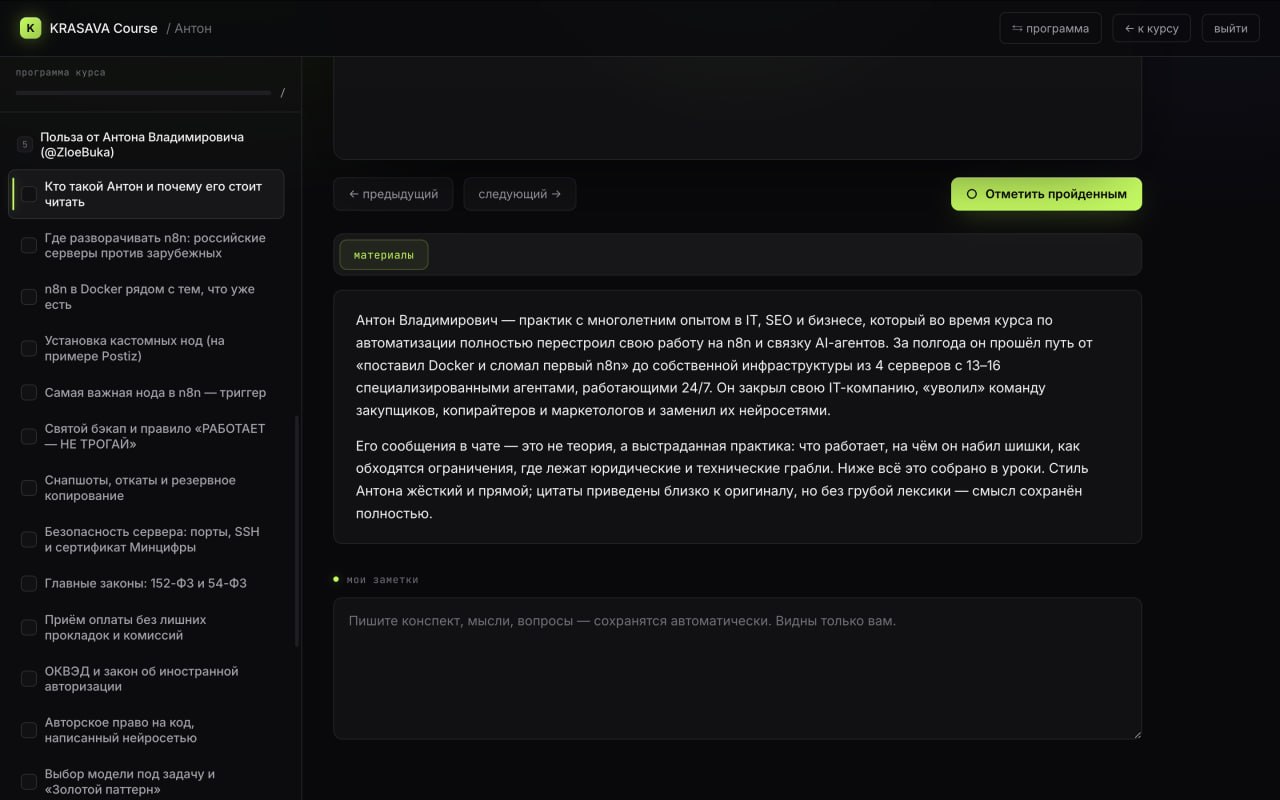Toggle checkbox for 'Главные законы: 152-ФЗ'
Screen dimensions: 1280x800
tap(29, 583)
